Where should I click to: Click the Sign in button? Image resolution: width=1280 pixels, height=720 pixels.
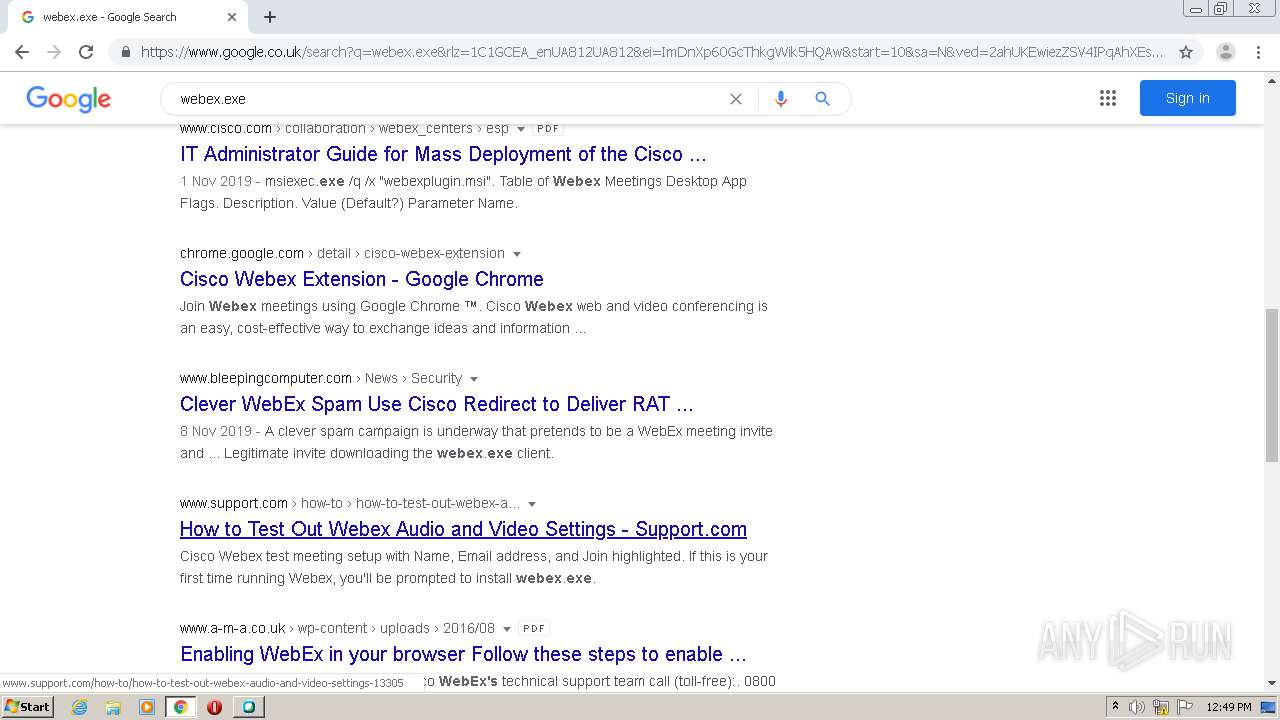[1188, 98]
